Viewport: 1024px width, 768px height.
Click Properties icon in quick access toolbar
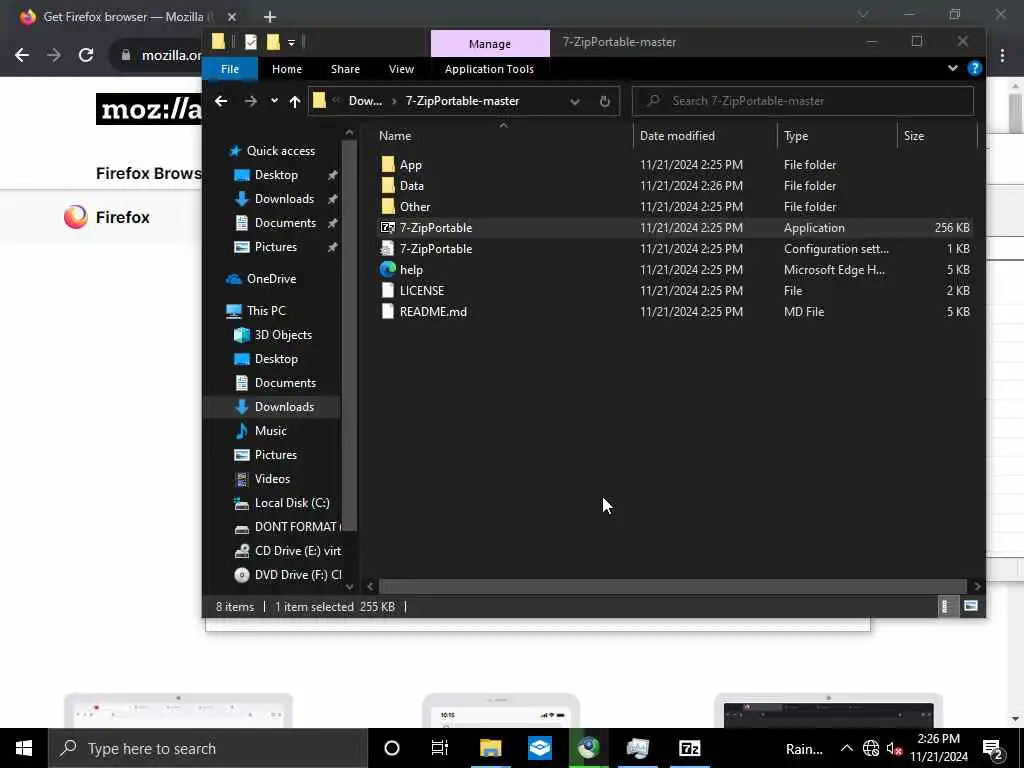pos(251,42)
